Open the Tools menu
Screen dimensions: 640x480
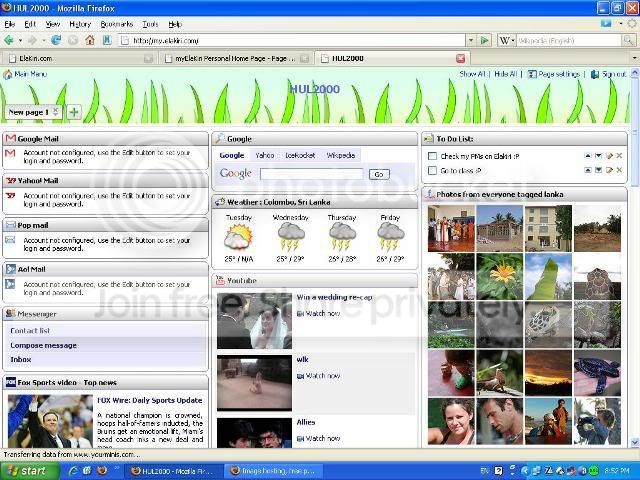150,24
